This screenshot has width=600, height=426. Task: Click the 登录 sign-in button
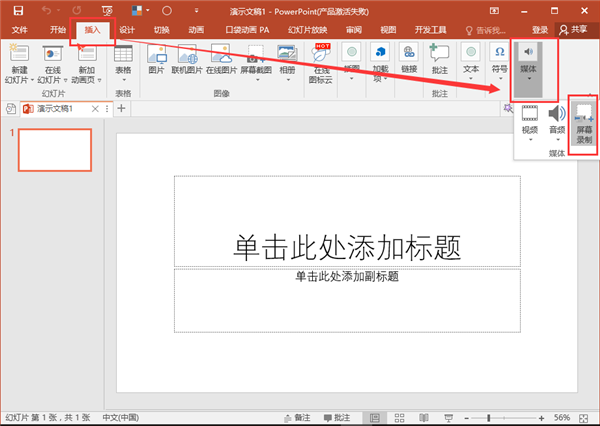[x=540, y=31]
